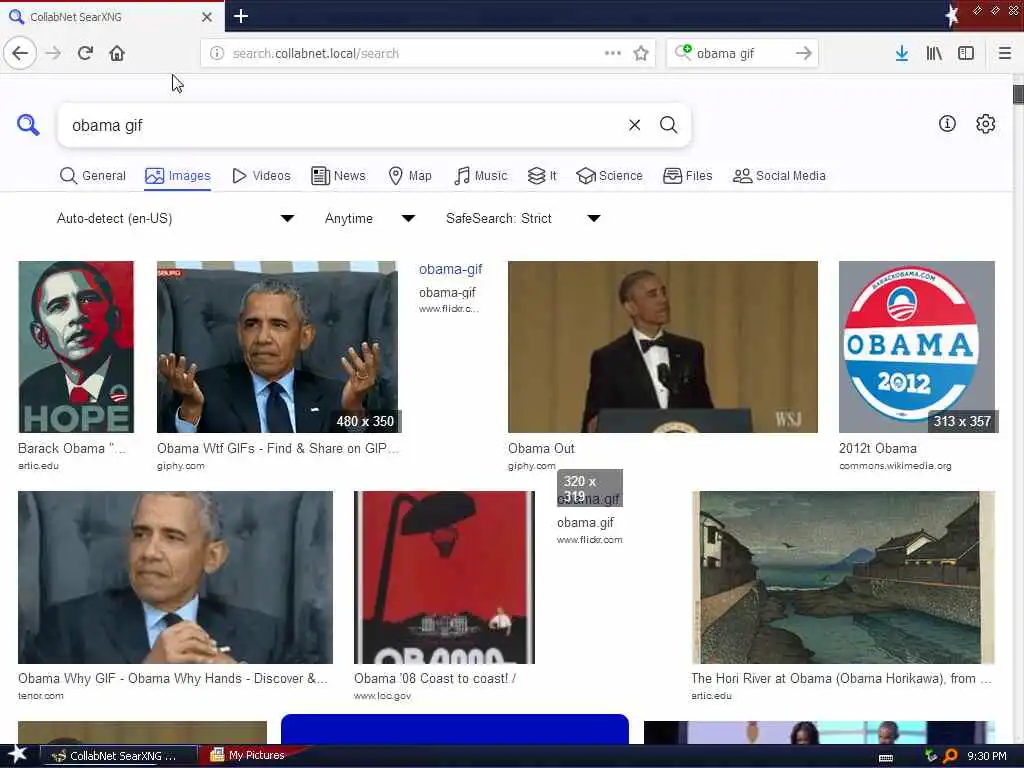Image resolution: width=1024 pixels, height=768 pixels.
Task: Run search with magnifier button
Action: (x=668, y=125)
